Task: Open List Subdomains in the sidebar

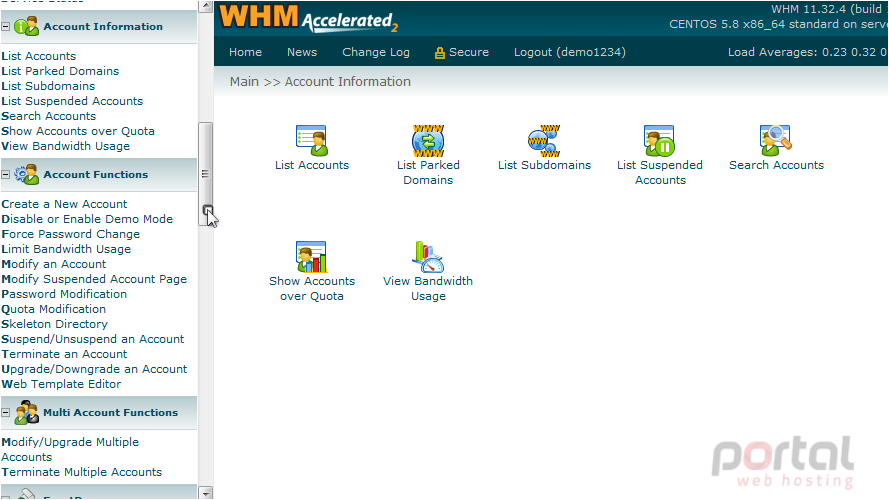Action: tap(48, 86)
